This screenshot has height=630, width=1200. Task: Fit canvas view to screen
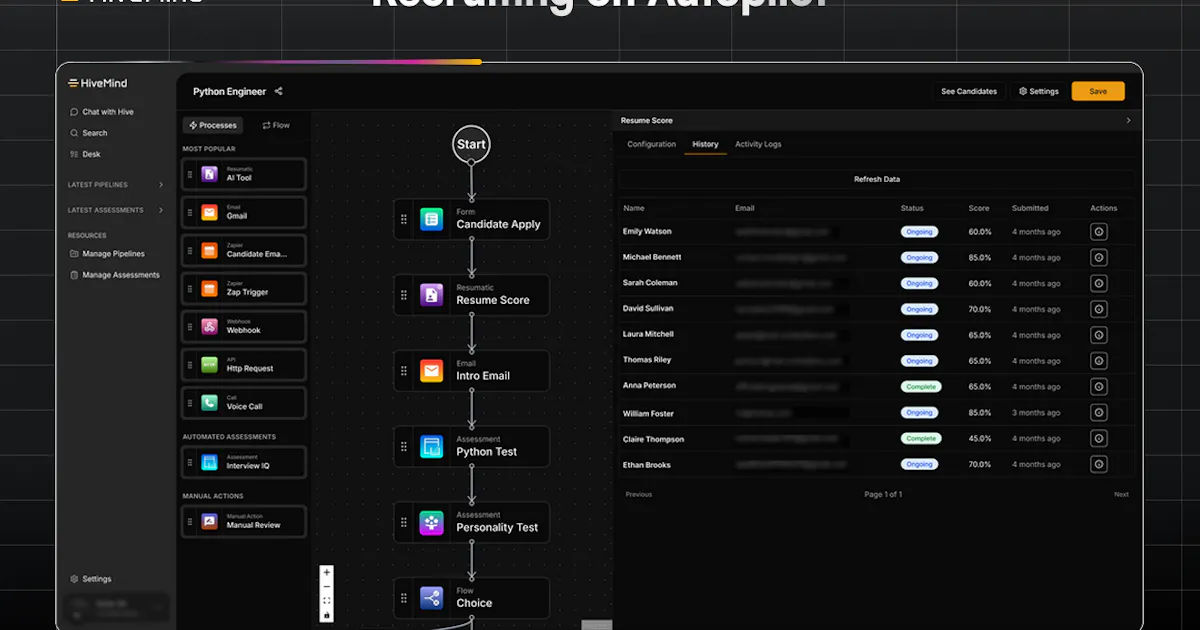click(x=327, y=601)
